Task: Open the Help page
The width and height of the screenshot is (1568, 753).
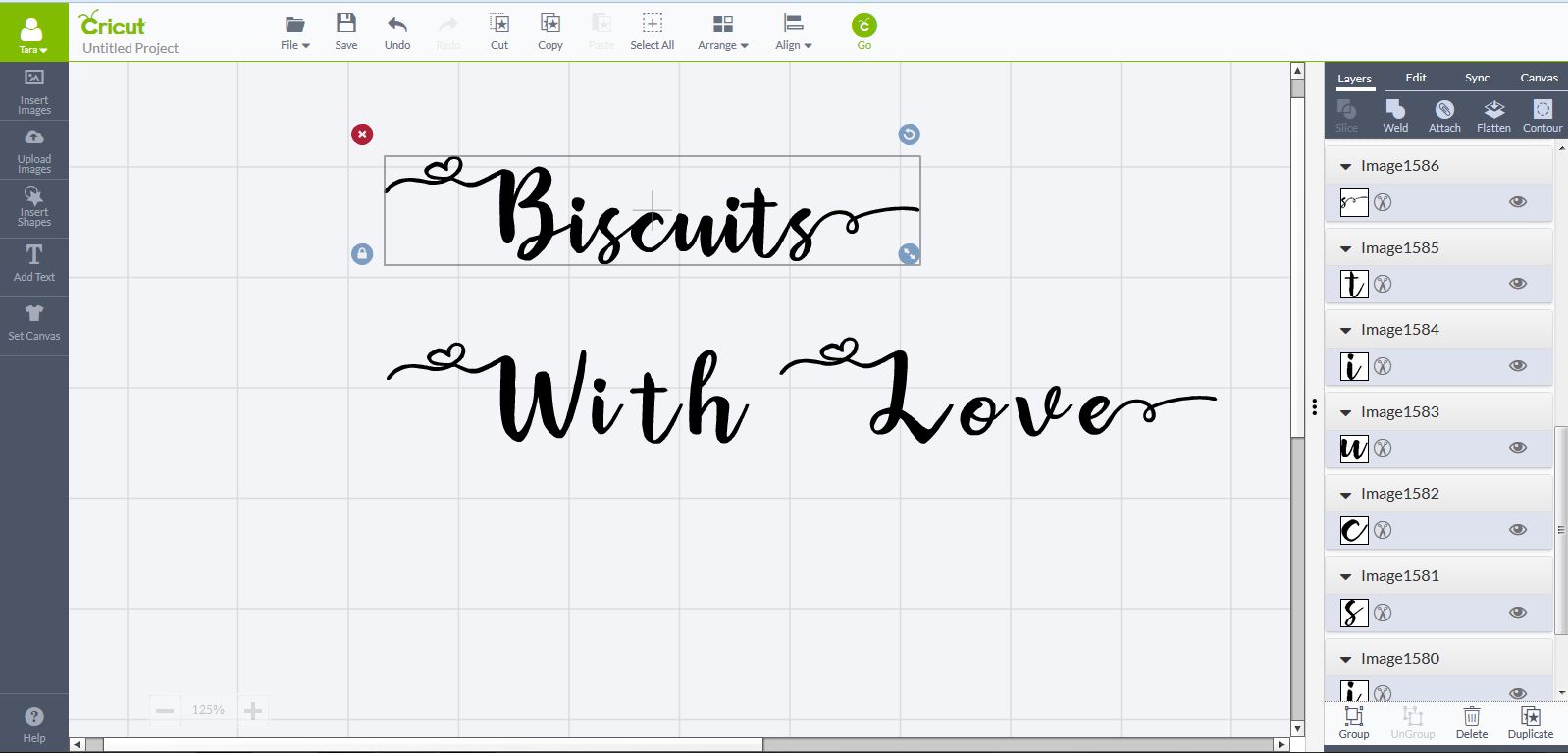Action: coord(34,725)
